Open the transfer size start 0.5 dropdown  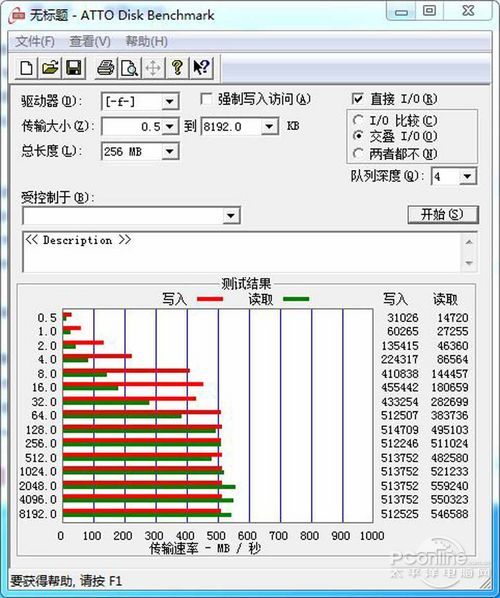(x=169, y=126)
